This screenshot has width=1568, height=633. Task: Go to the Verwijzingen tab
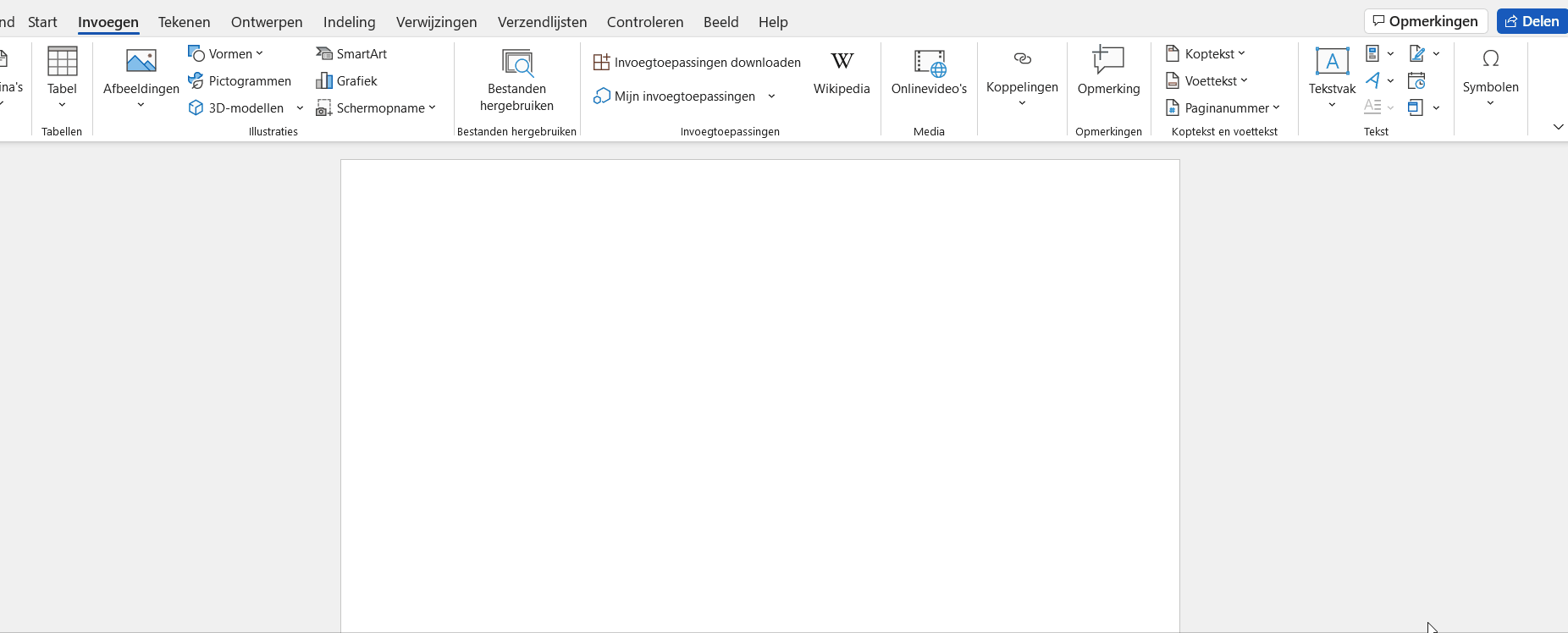(436, 22)
